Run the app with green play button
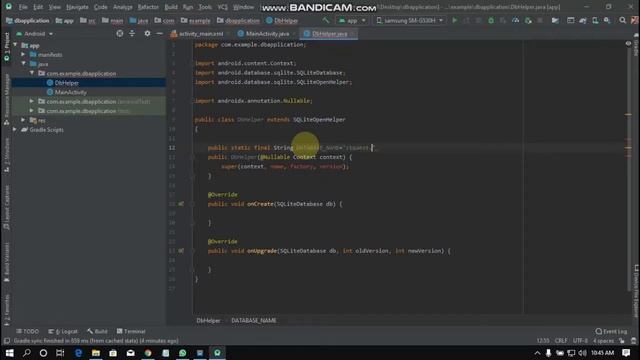The image size is (640, 360). pyautogui.click(x=454, y=20)
